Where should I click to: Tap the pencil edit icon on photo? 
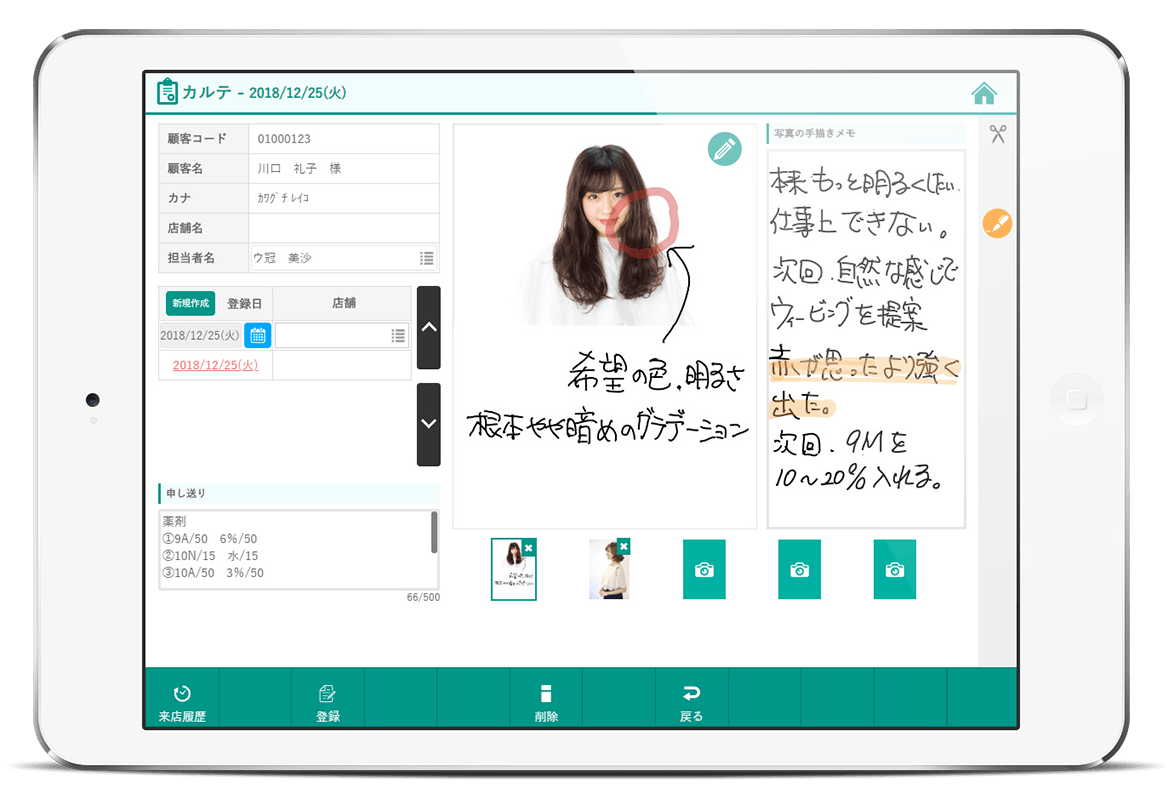(x=725, y=148)
